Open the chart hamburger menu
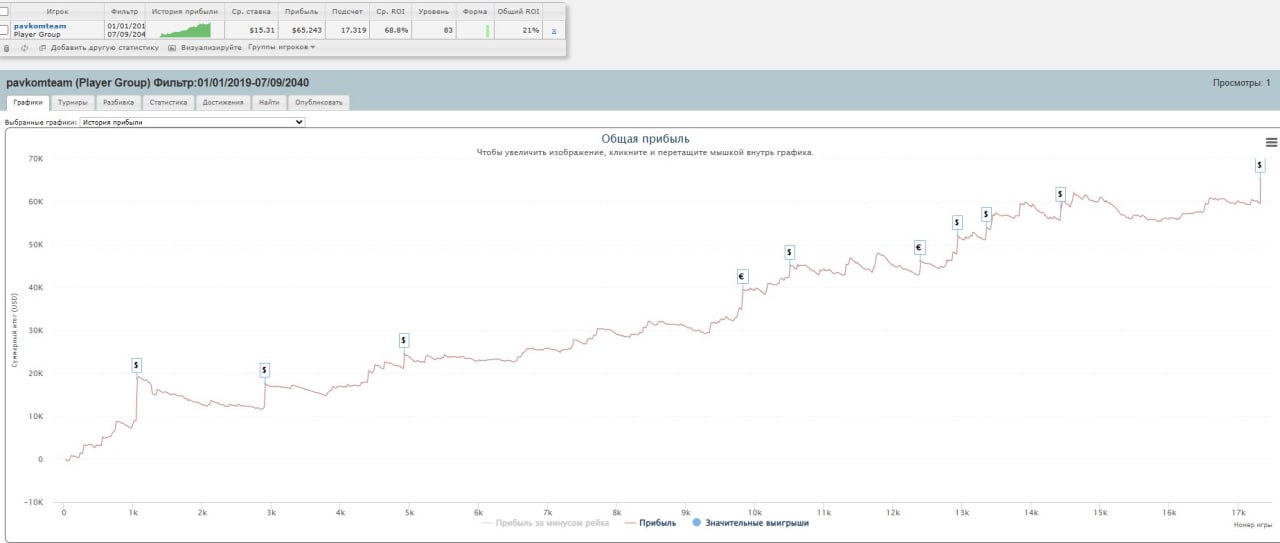Image resolution: width=1280 pixels, height=543 pixels. pos(1271,142)
